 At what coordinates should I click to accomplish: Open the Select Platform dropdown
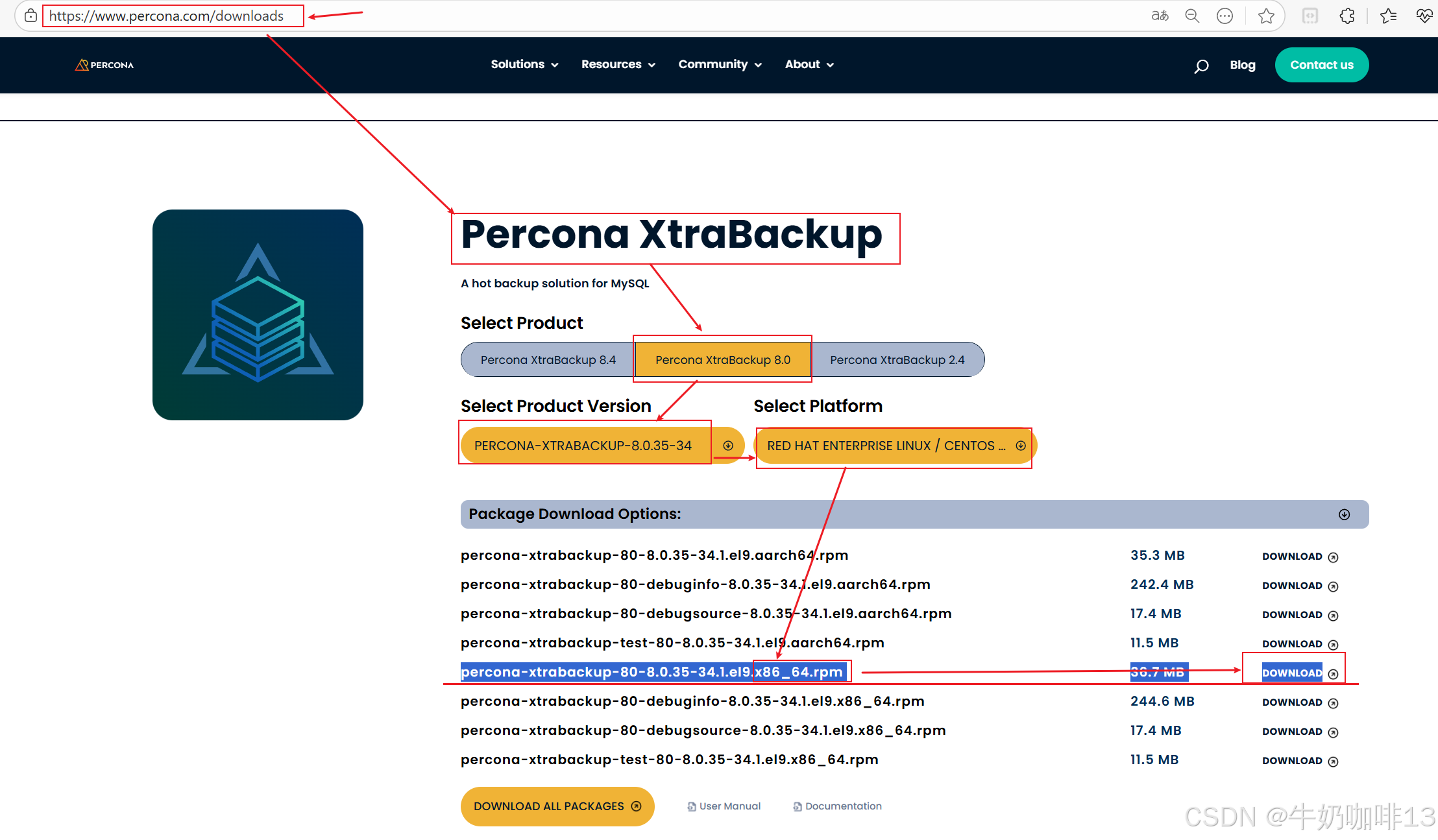coord(895,446)
